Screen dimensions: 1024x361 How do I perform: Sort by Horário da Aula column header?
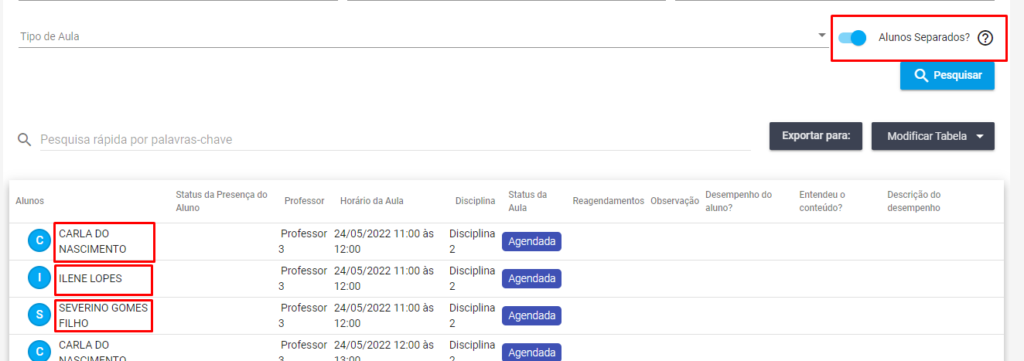[x=372, y=201]
